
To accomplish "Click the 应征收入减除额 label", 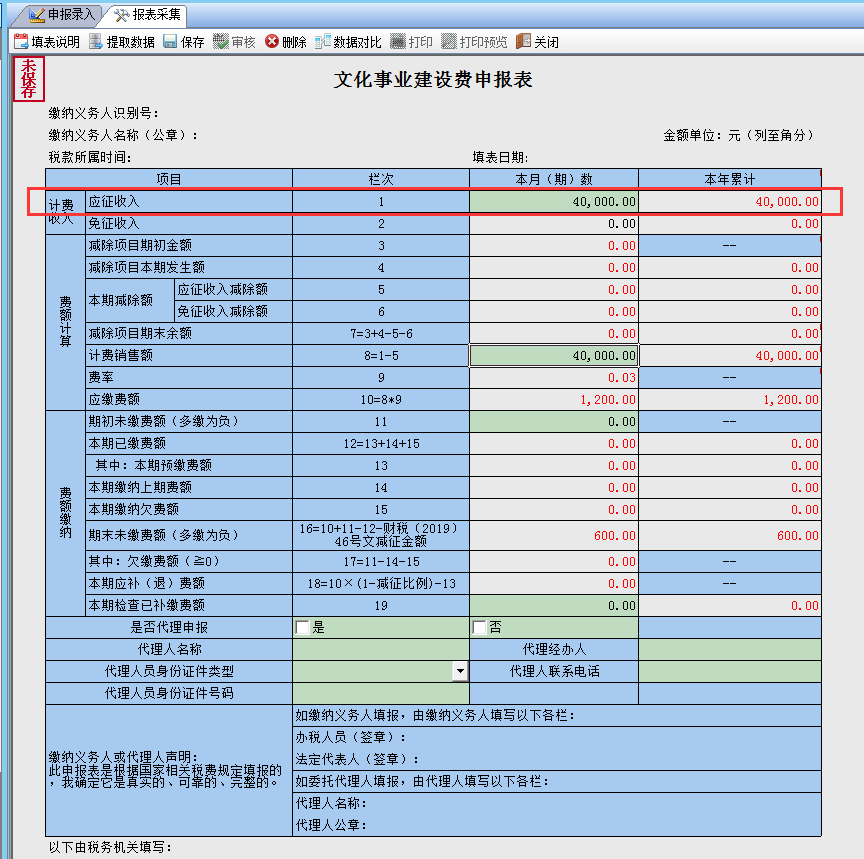I will coord(223,289).
